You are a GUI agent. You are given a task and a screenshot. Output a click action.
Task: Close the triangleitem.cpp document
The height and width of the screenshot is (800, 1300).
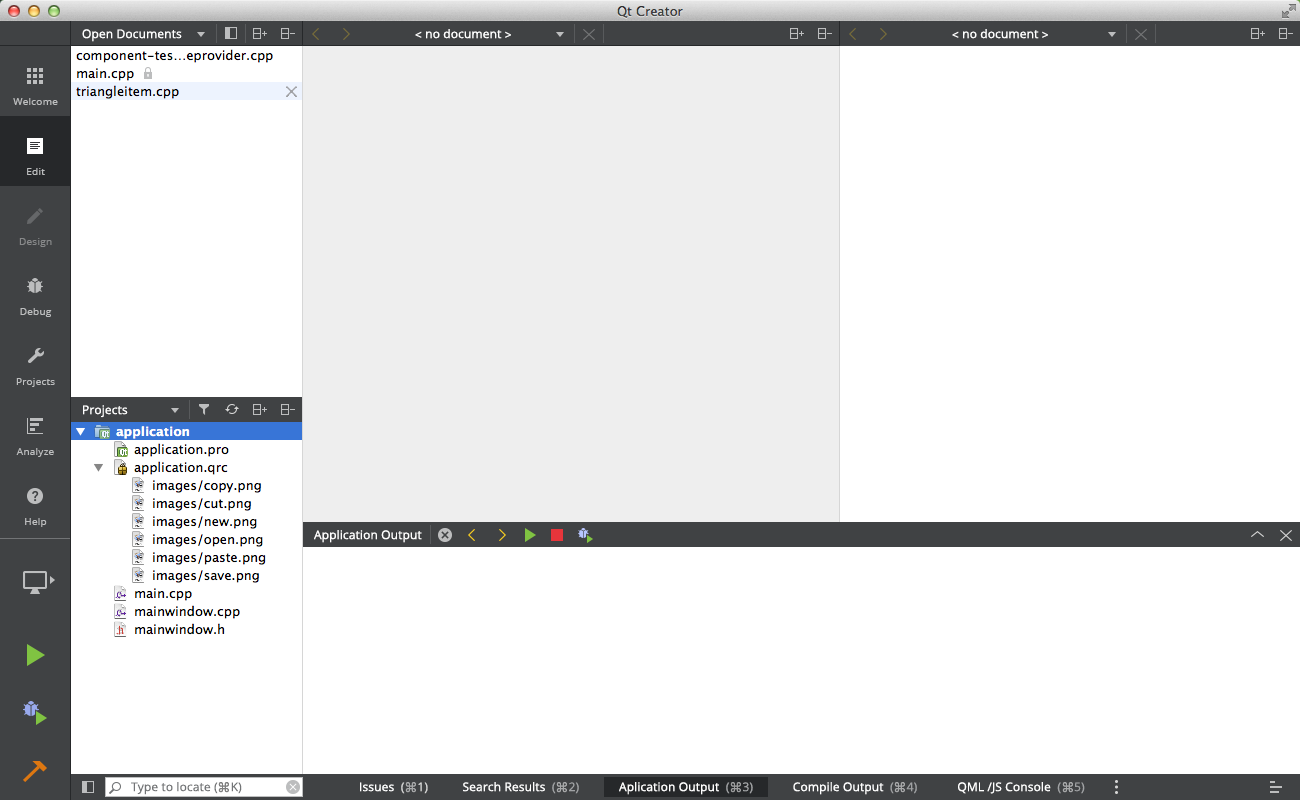291,92
